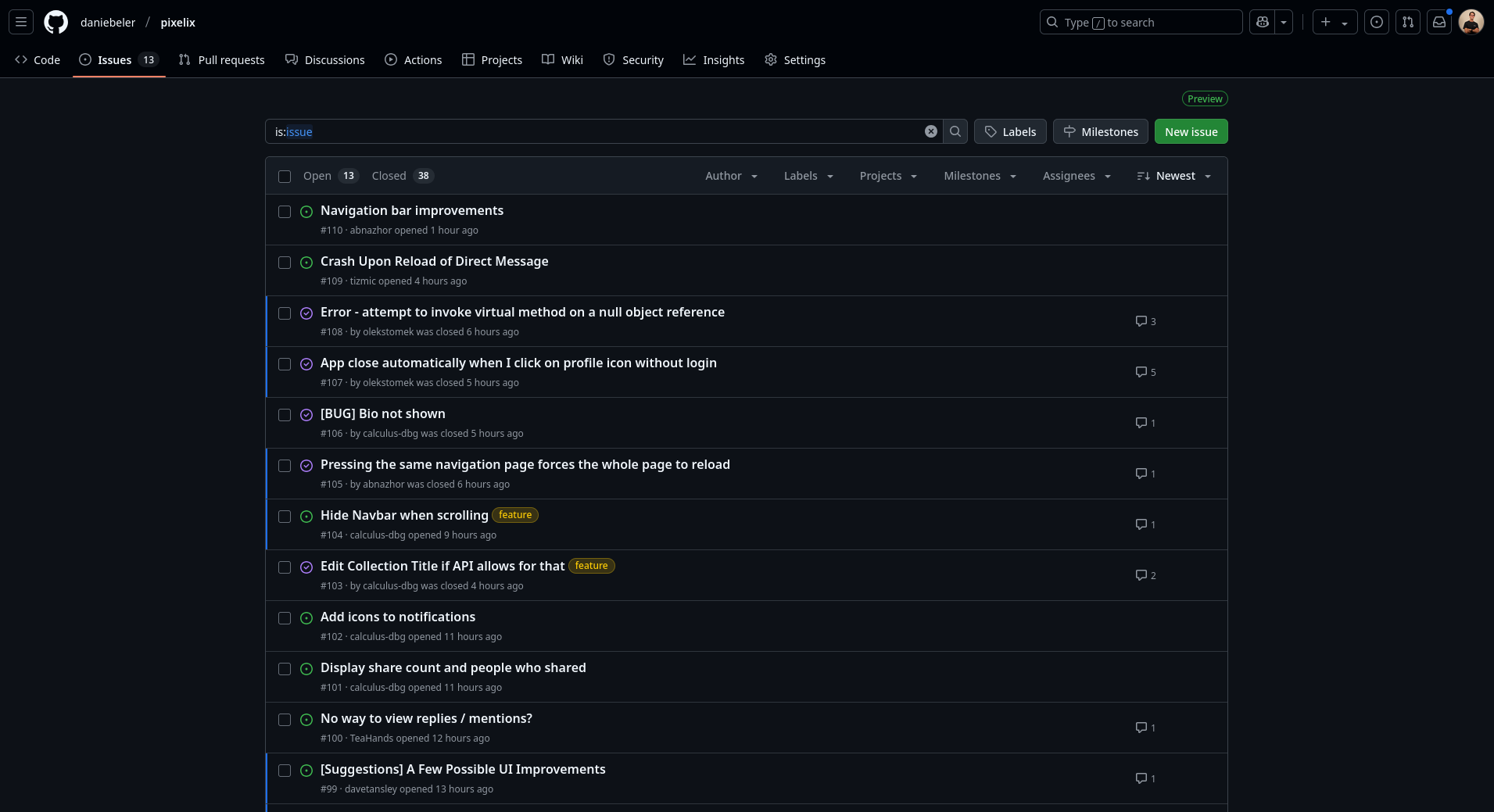Click the search magnifier button beside filter
This screenshot has width=1494, height=812.
[x=955, y=131]
